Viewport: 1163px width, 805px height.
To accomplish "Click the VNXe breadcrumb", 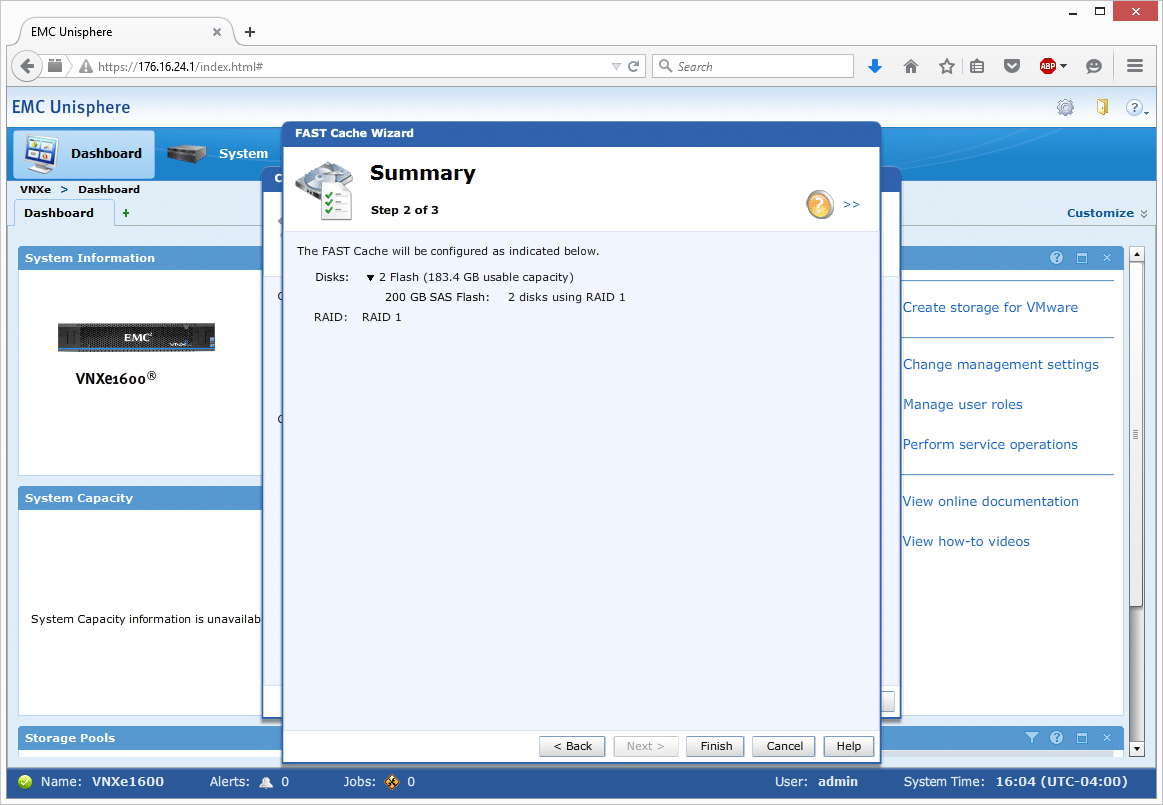I will [36, 189].
